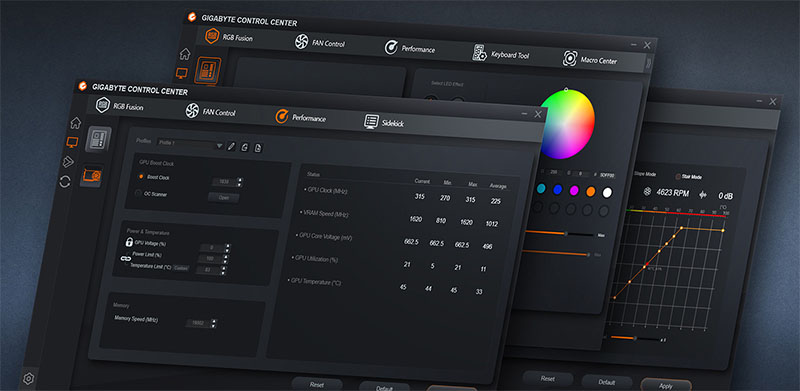Click the Memory Speed value field
The height and width of the screenshot is (391, 800).
coord(197,323)
